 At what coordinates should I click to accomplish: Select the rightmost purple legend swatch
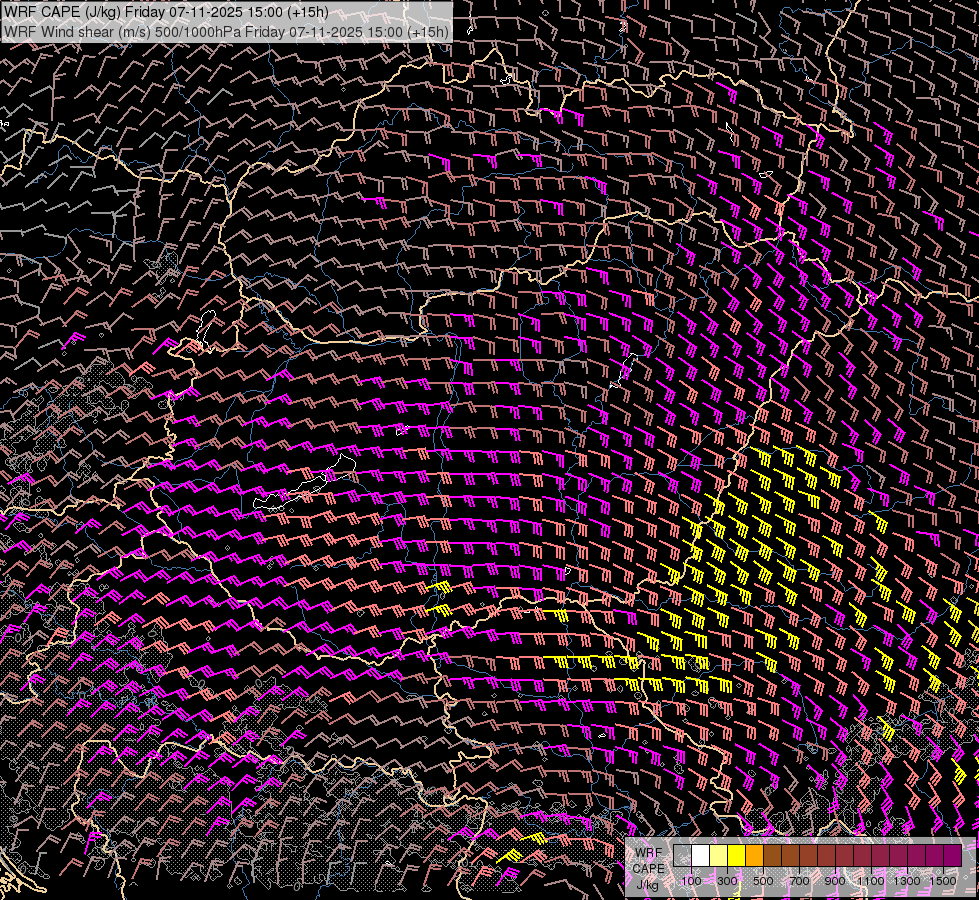952,855
